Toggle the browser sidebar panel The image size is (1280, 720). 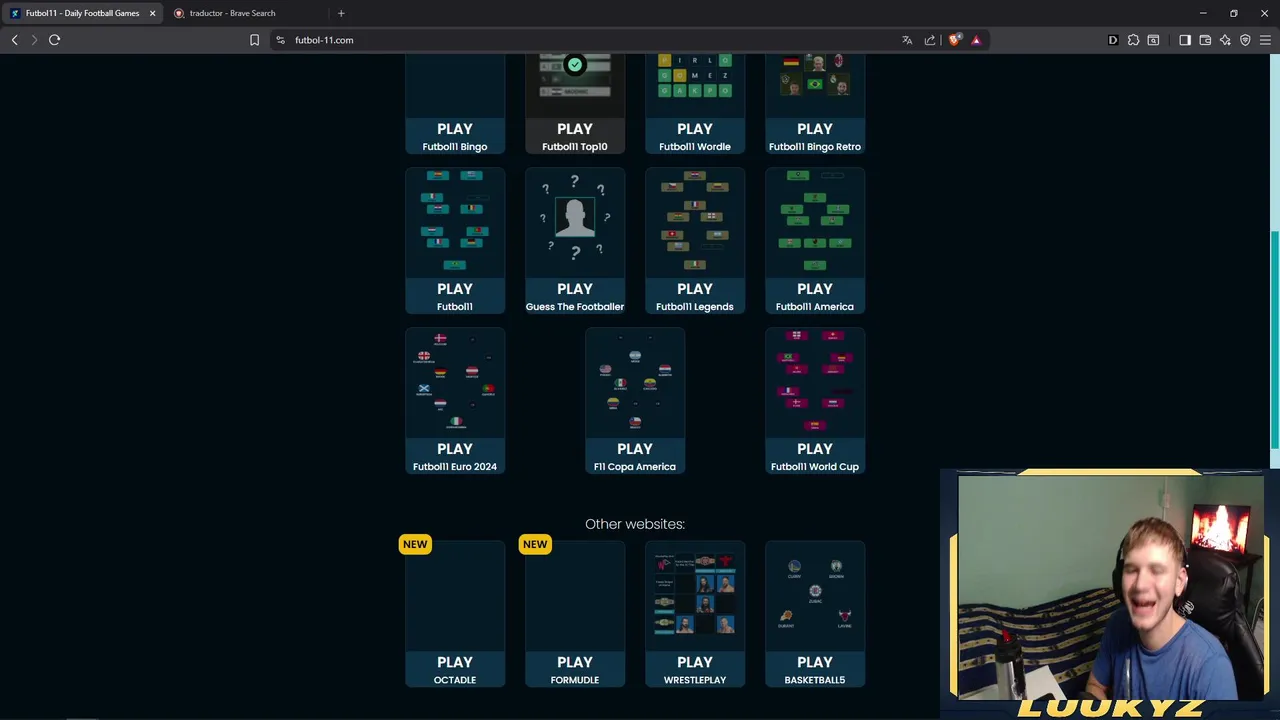point(1185,40)
